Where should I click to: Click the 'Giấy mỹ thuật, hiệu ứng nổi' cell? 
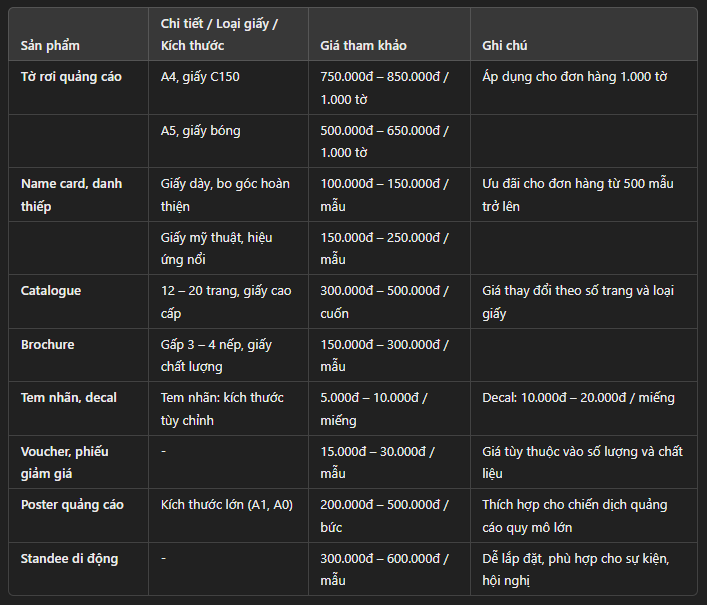point(216,248)
